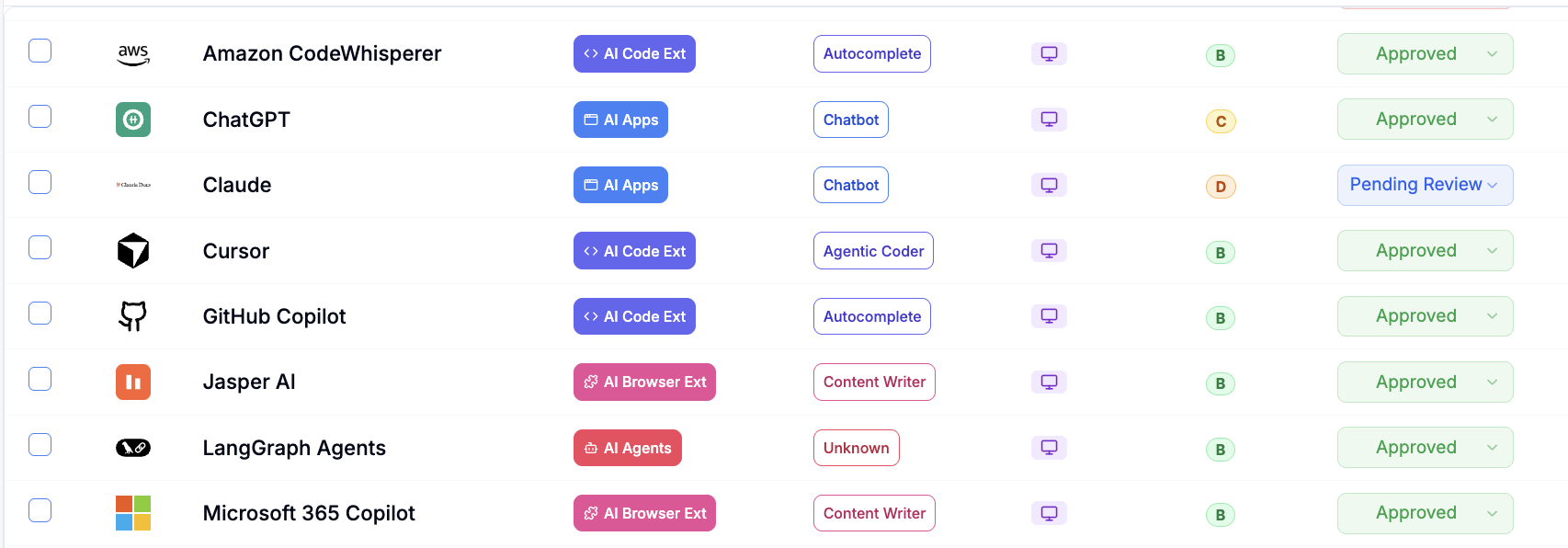Click the ChatGPT green logo icon
The height and width of the screenshot is (548, 1568).
click(x=133, y=120)
